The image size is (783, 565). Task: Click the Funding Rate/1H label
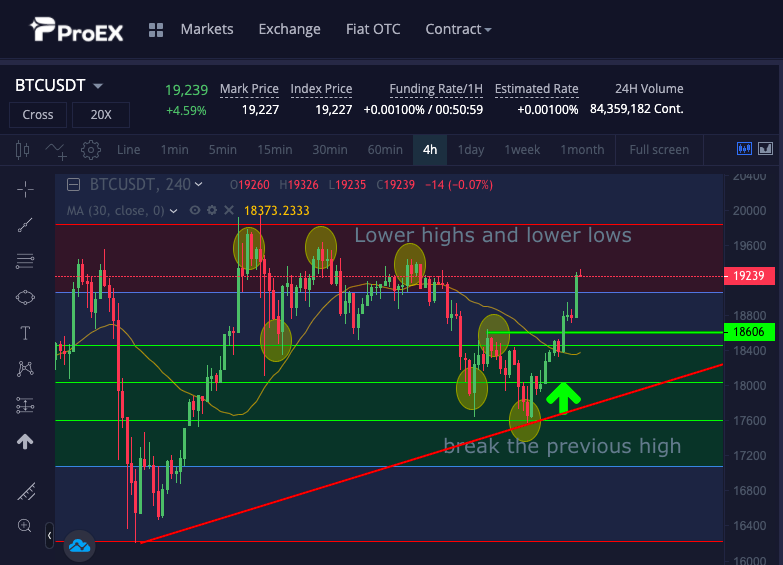coord(436,89)
